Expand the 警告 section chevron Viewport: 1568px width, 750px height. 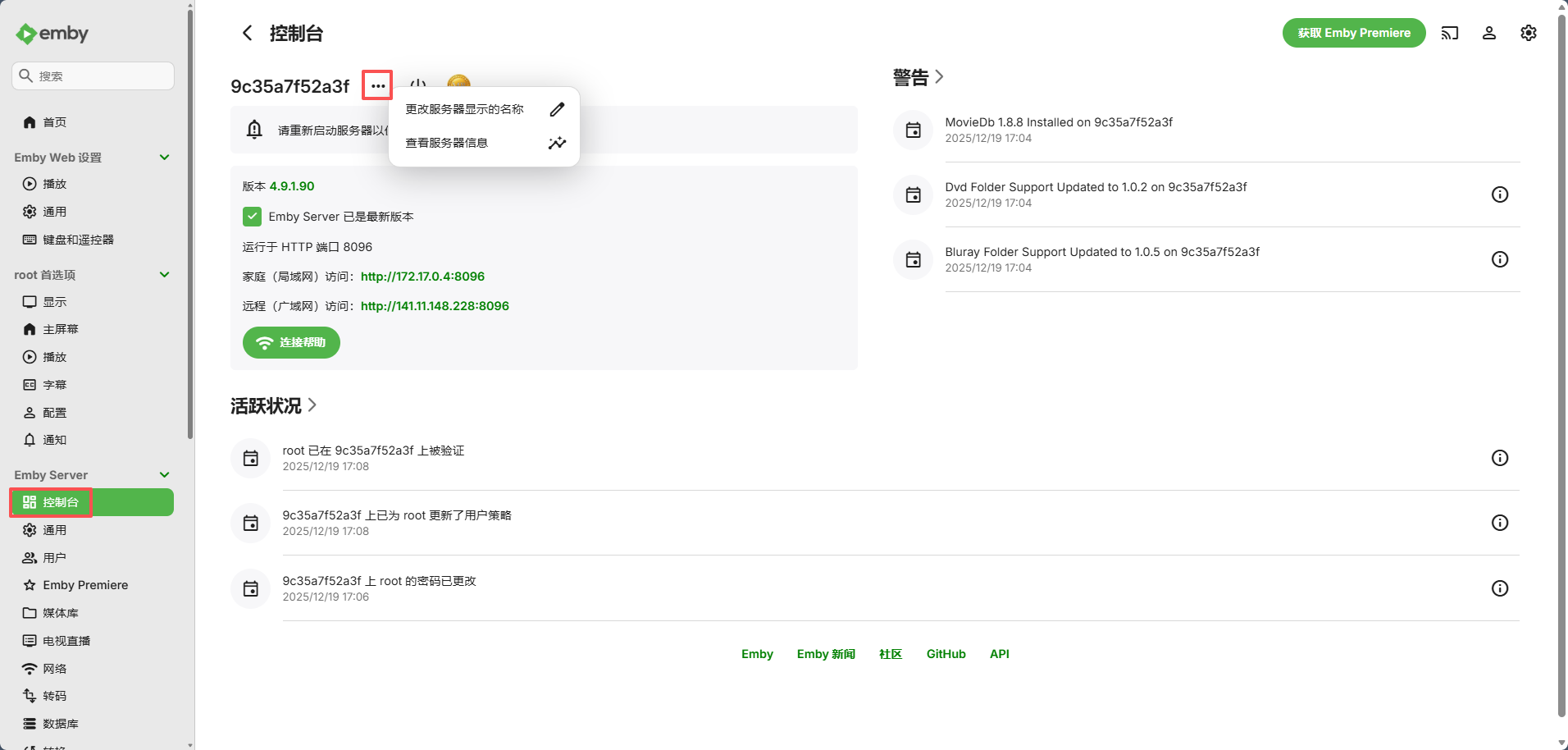point(939,77)
